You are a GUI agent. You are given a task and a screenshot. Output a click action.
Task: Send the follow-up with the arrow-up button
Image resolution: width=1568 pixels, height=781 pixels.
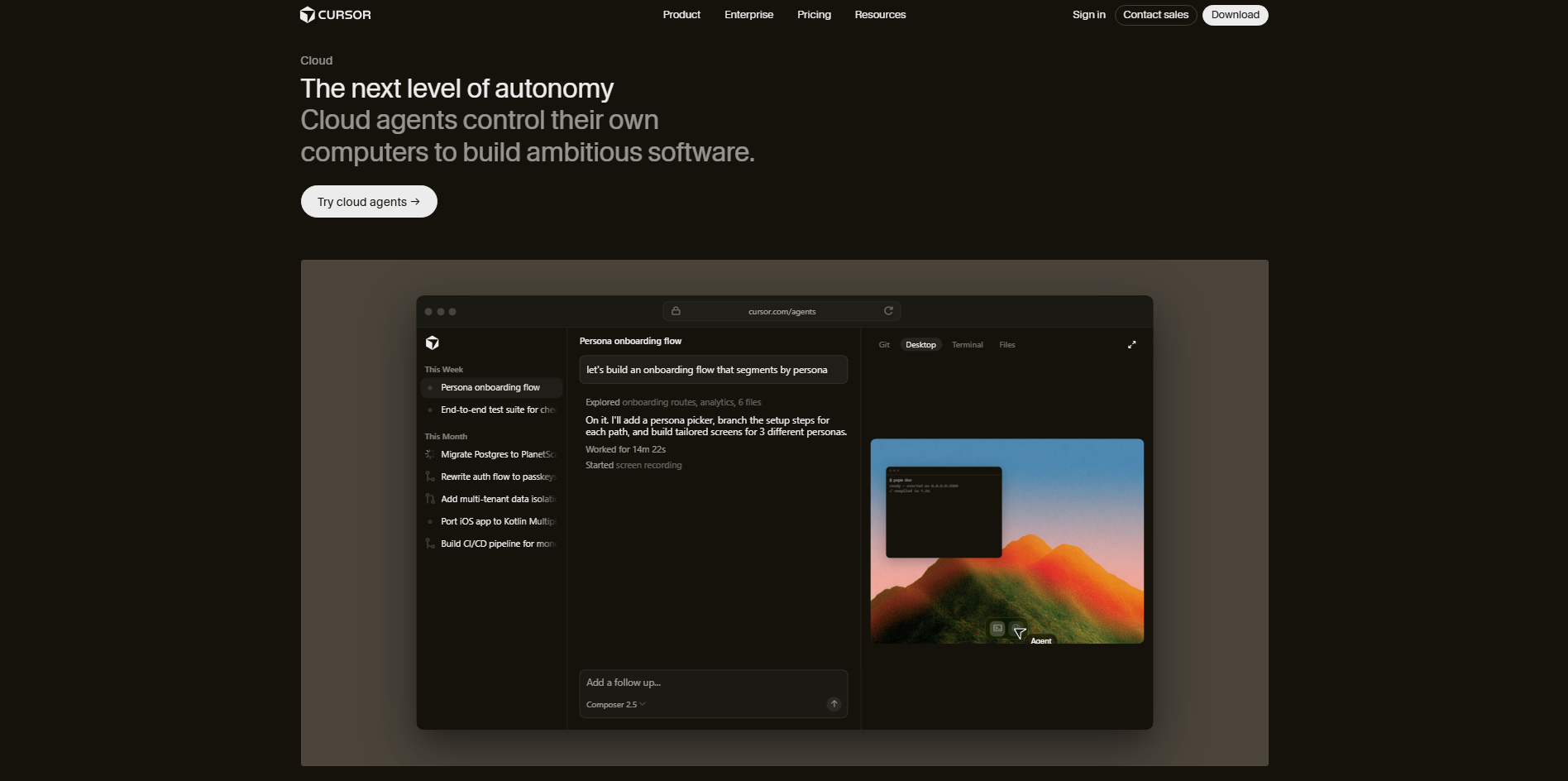pyautogui.click(x=834, y=704)
